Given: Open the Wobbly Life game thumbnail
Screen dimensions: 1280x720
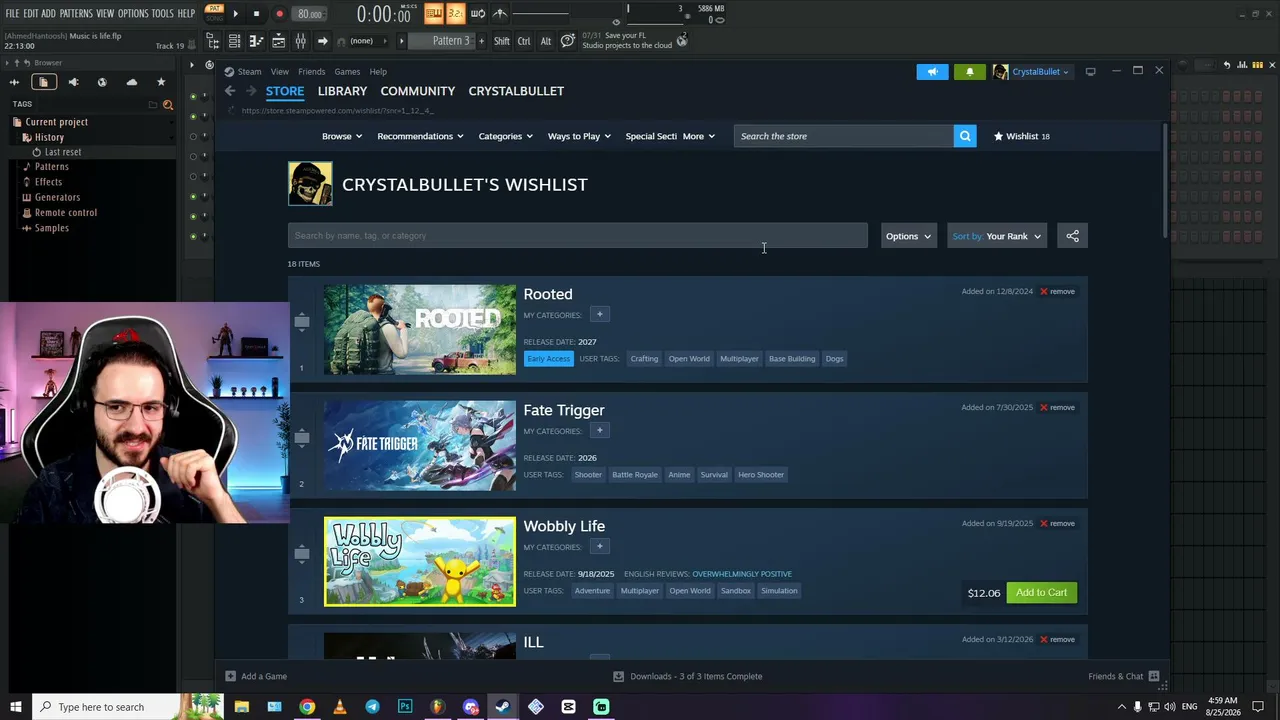Looking at the screenshot, I should tap(420, 562).
